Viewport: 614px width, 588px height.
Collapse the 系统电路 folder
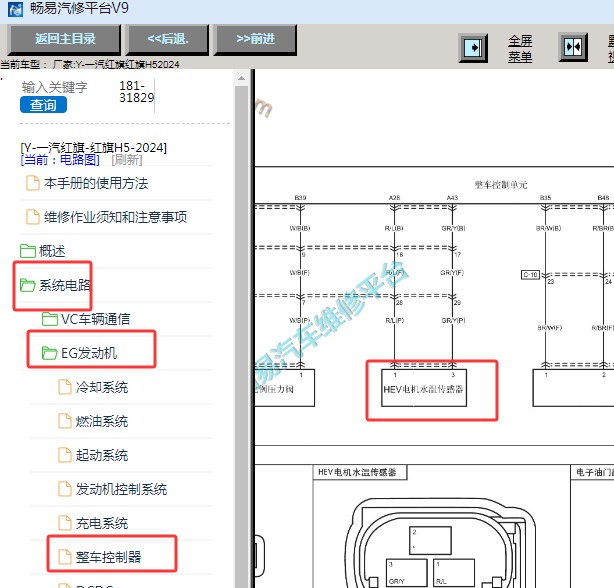[64, 285]
